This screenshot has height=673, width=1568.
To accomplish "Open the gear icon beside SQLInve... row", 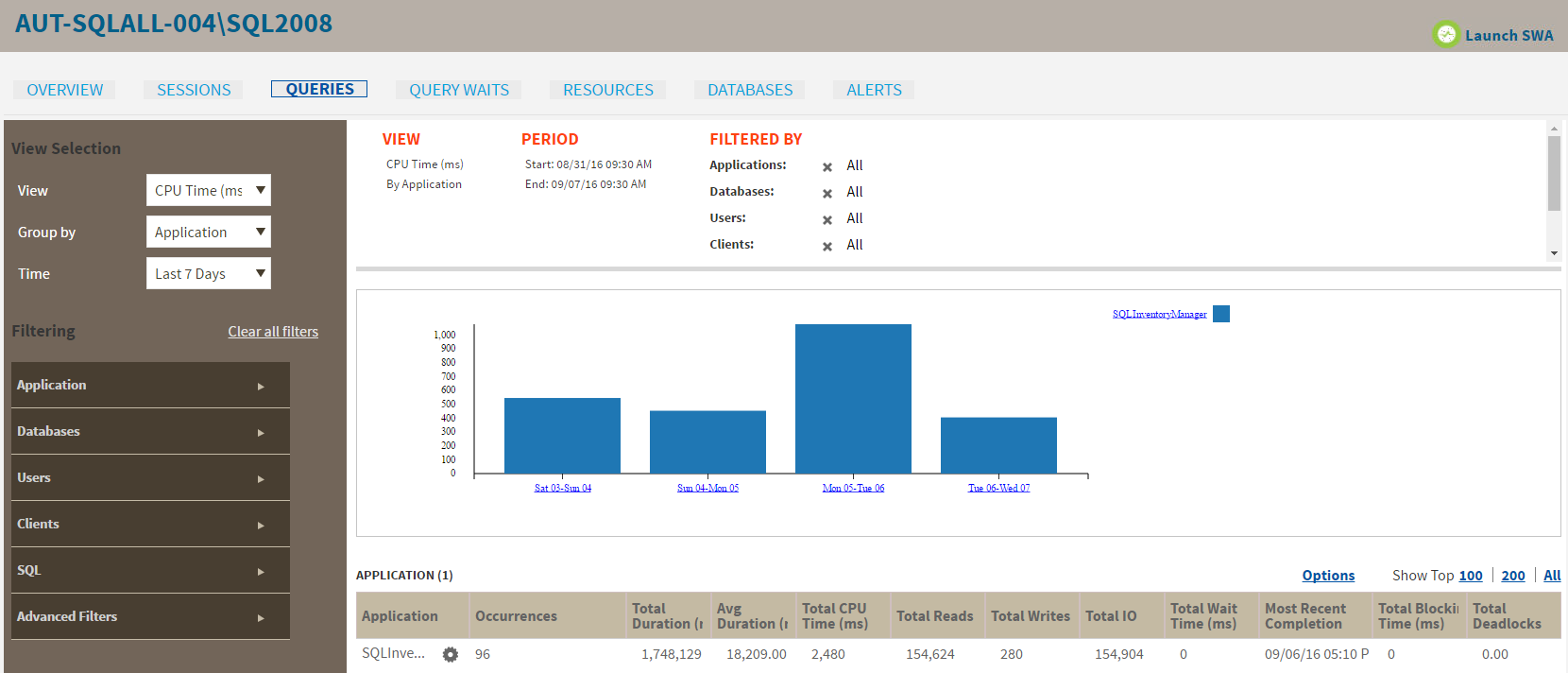I will (451, 654).
